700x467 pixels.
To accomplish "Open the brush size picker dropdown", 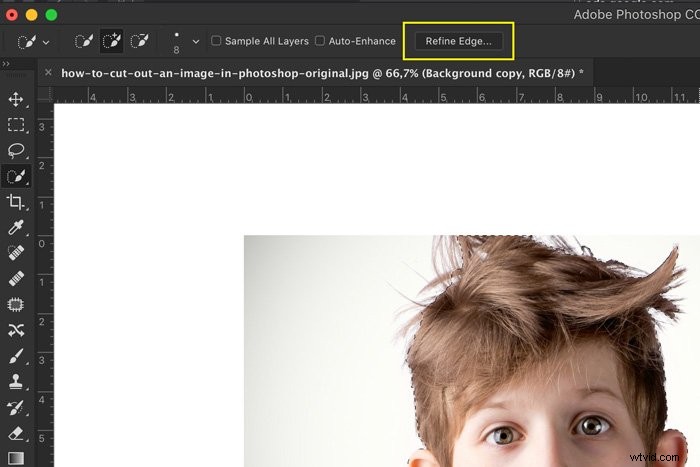I will tap(196, 42).
